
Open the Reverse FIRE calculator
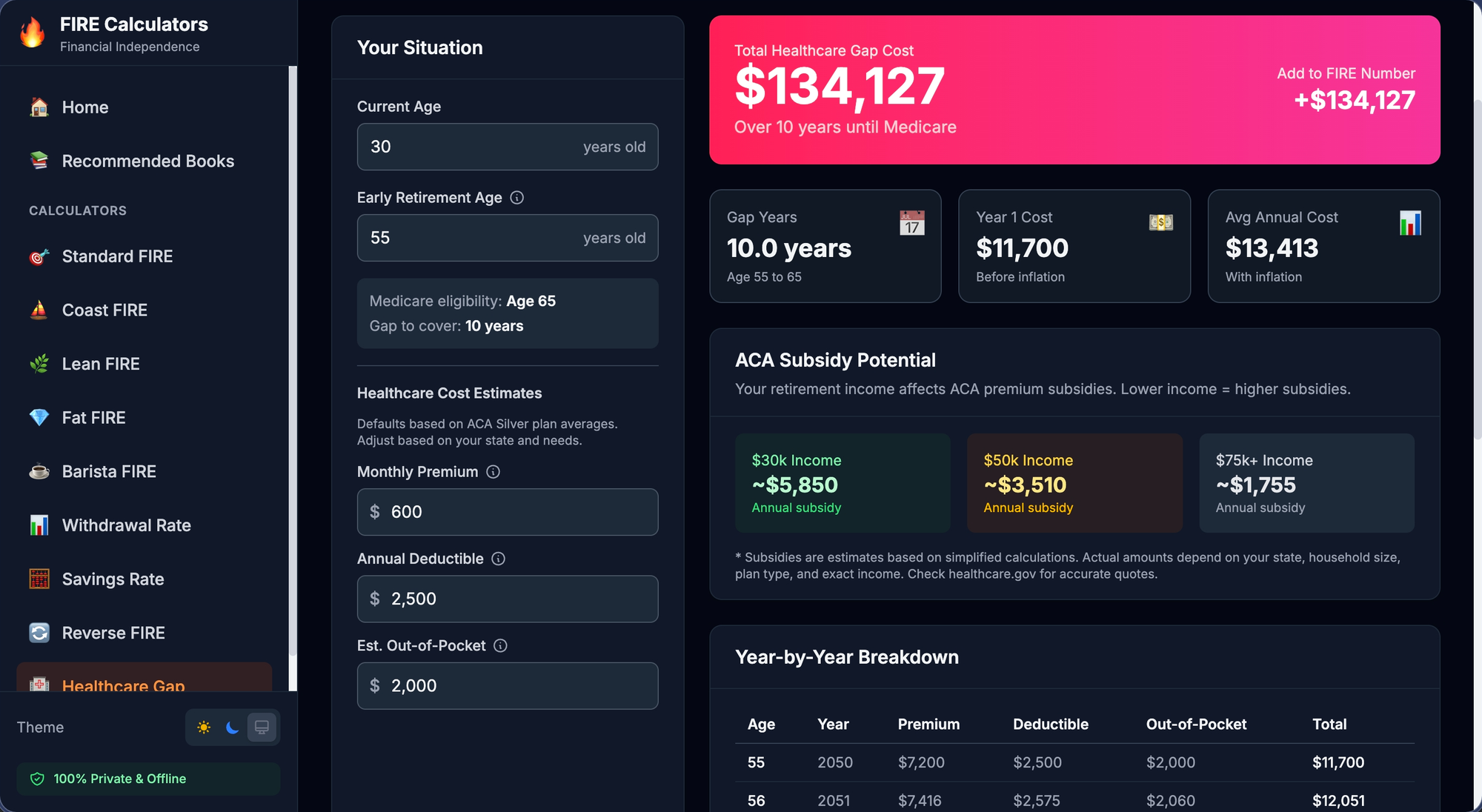coord(113,632)
